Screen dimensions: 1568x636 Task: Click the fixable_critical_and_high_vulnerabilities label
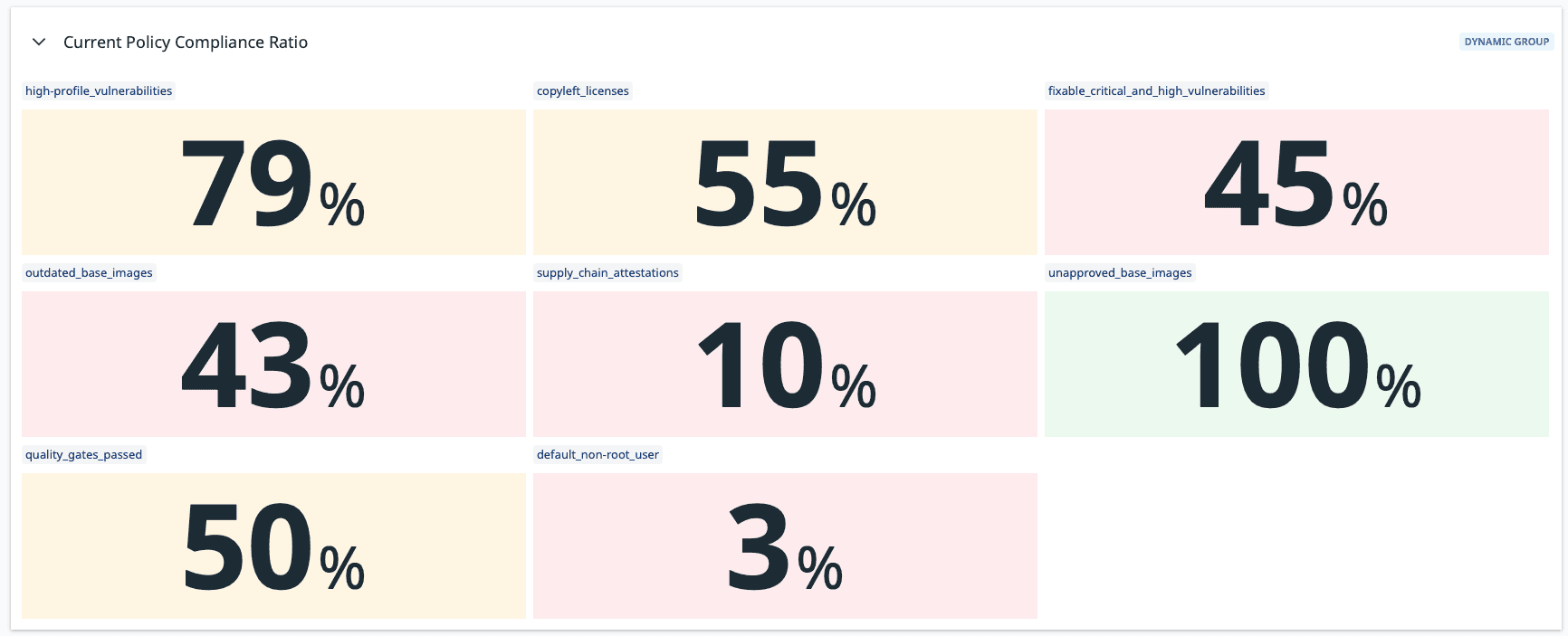coord(1156,91)
